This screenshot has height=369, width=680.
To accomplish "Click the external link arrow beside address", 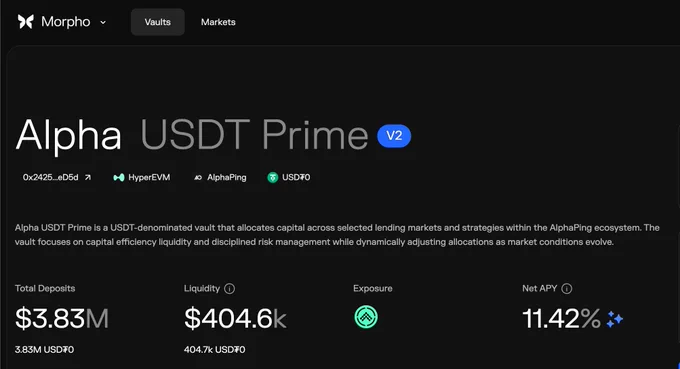I will [x=88, y=177].
